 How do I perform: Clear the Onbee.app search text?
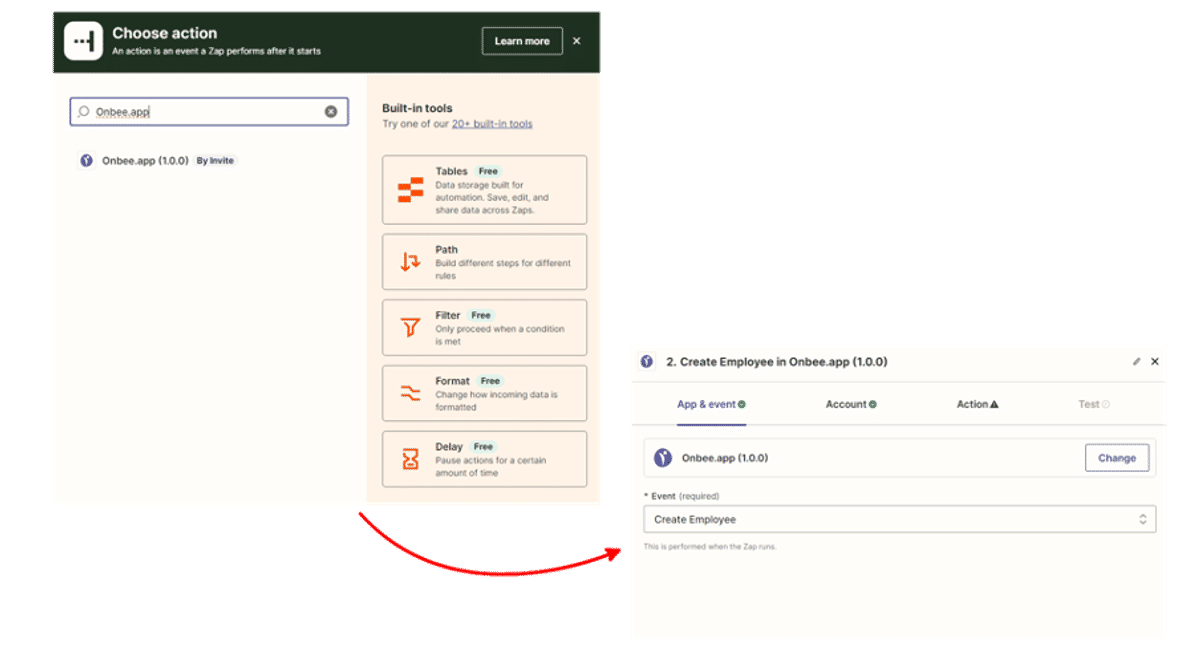pyautogui.click(x=331, y=112)
